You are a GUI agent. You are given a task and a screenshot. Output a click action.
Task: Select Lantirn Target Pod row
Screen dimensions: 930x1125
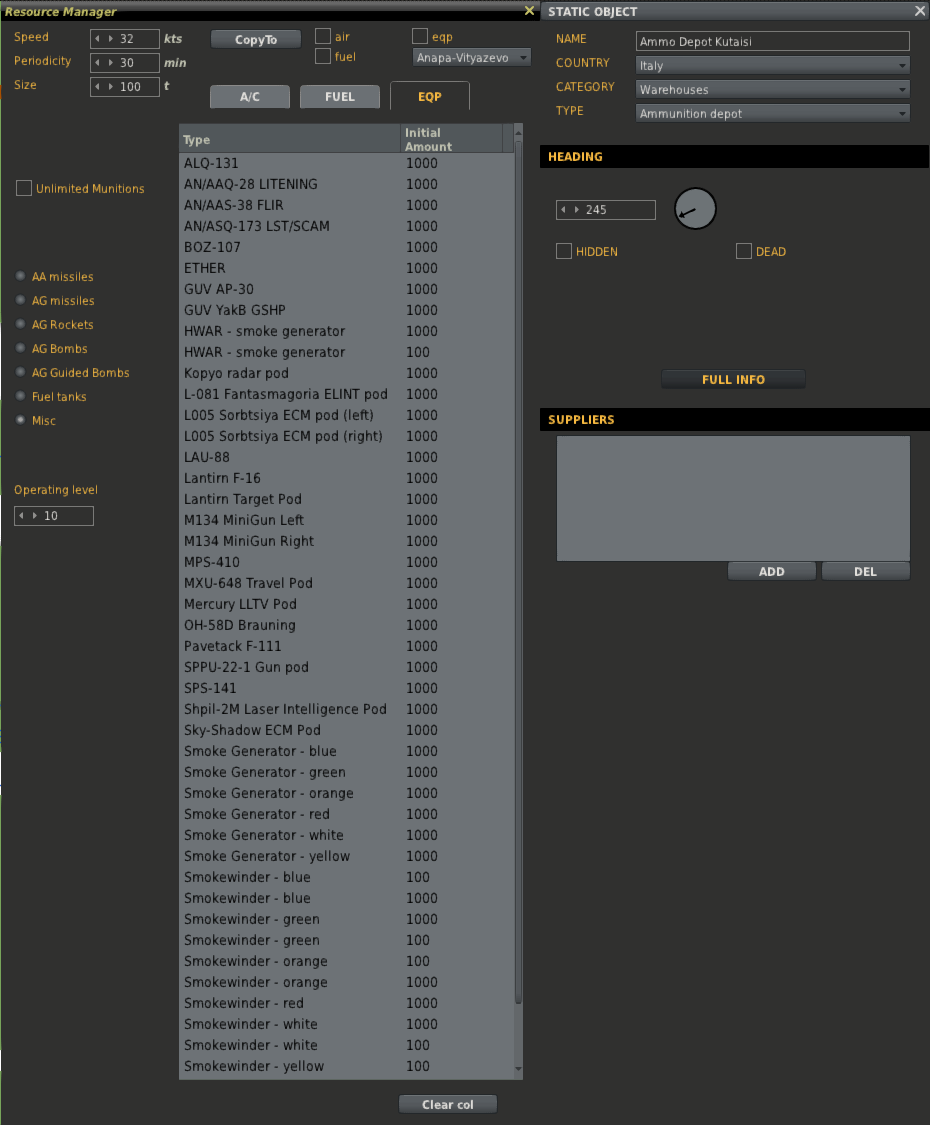tap(347, 499)
